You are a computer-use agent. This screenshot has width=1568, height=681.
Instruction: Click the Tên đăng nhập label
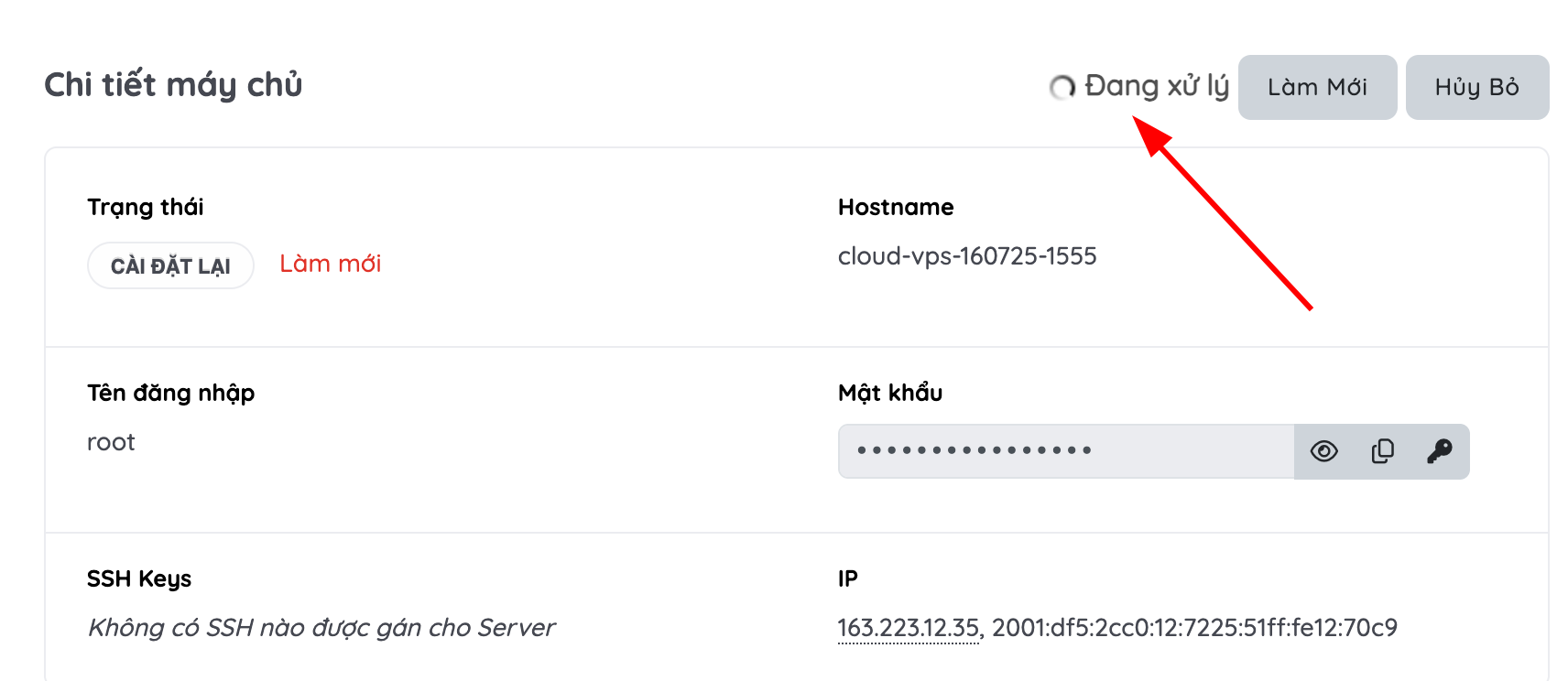point(171,394)
